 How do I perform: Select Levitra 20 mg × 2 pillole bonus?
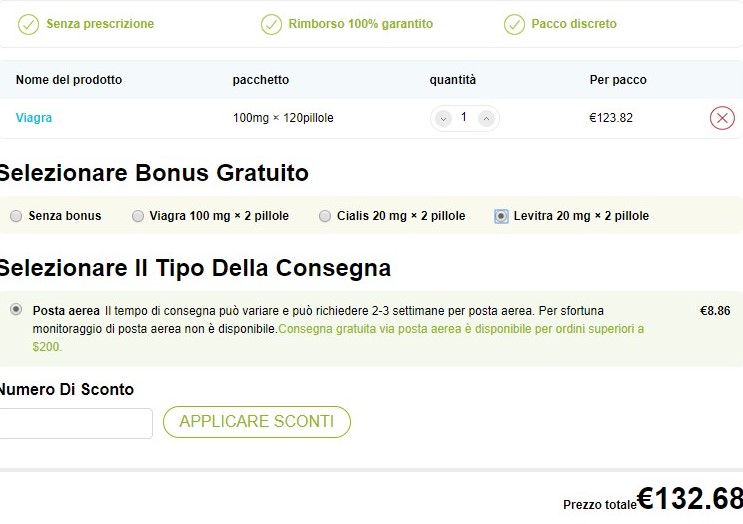pyautogui.click(x=501, y=216)
